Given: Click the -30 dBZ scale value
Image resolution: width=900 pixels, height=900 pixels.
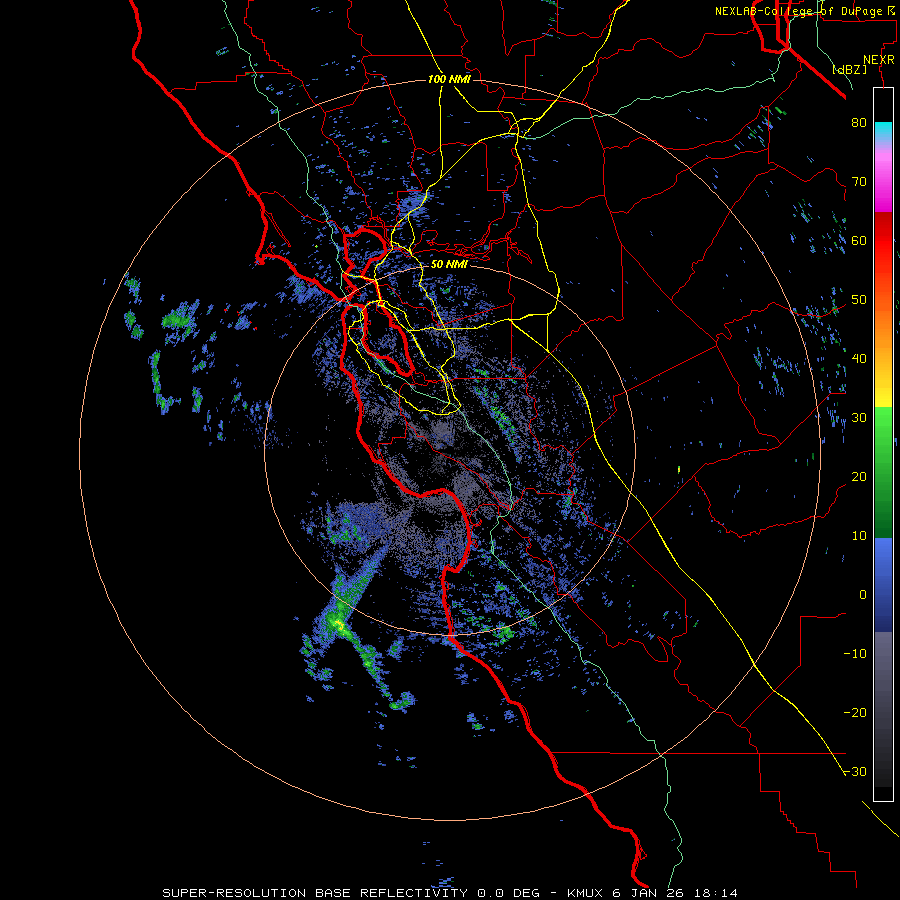Looking at the screenshot, I should (855, 772).
